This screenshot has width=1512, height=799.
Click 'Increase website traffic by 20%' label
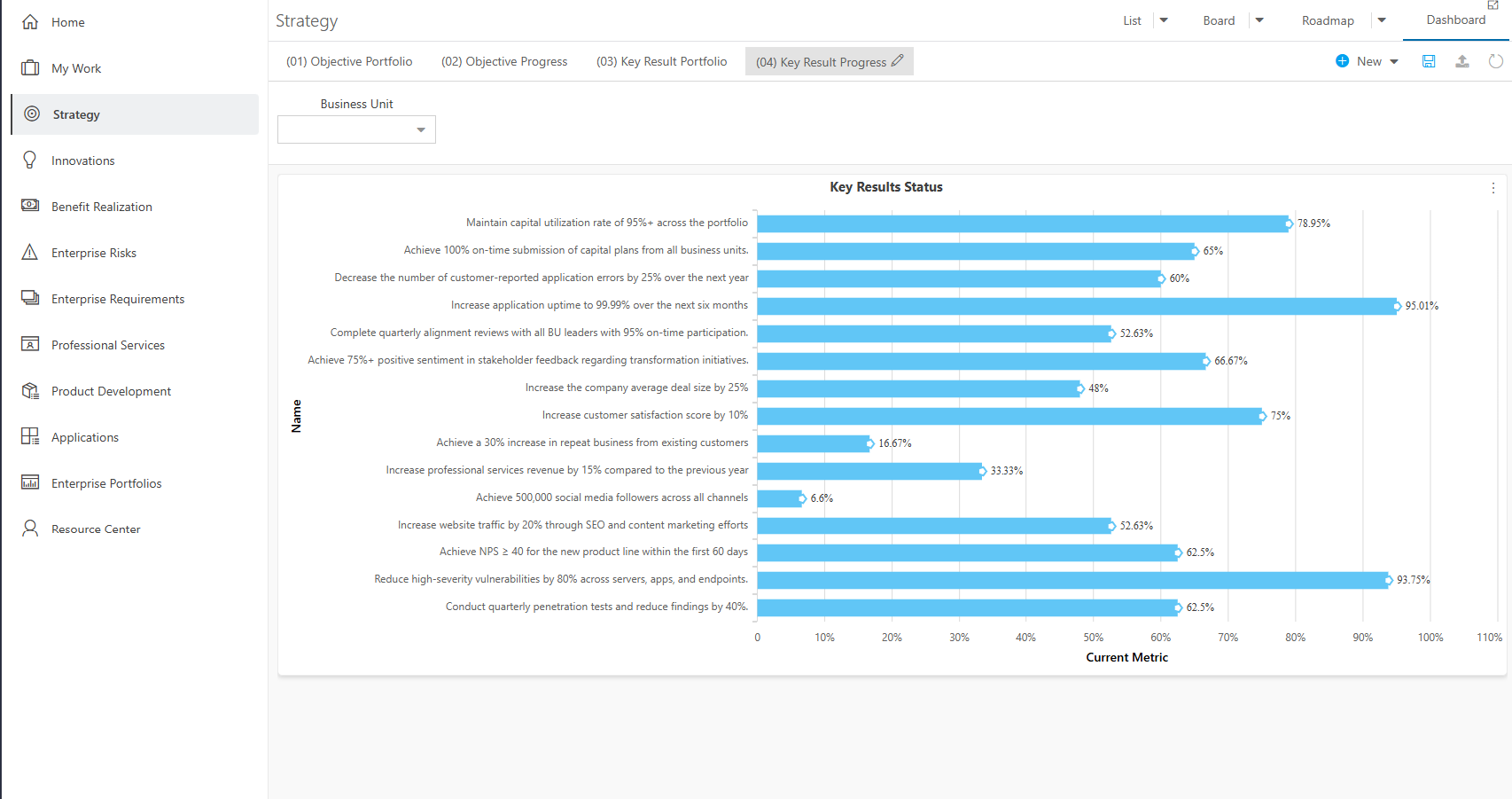pyautogui.click(x=573, y=525)
